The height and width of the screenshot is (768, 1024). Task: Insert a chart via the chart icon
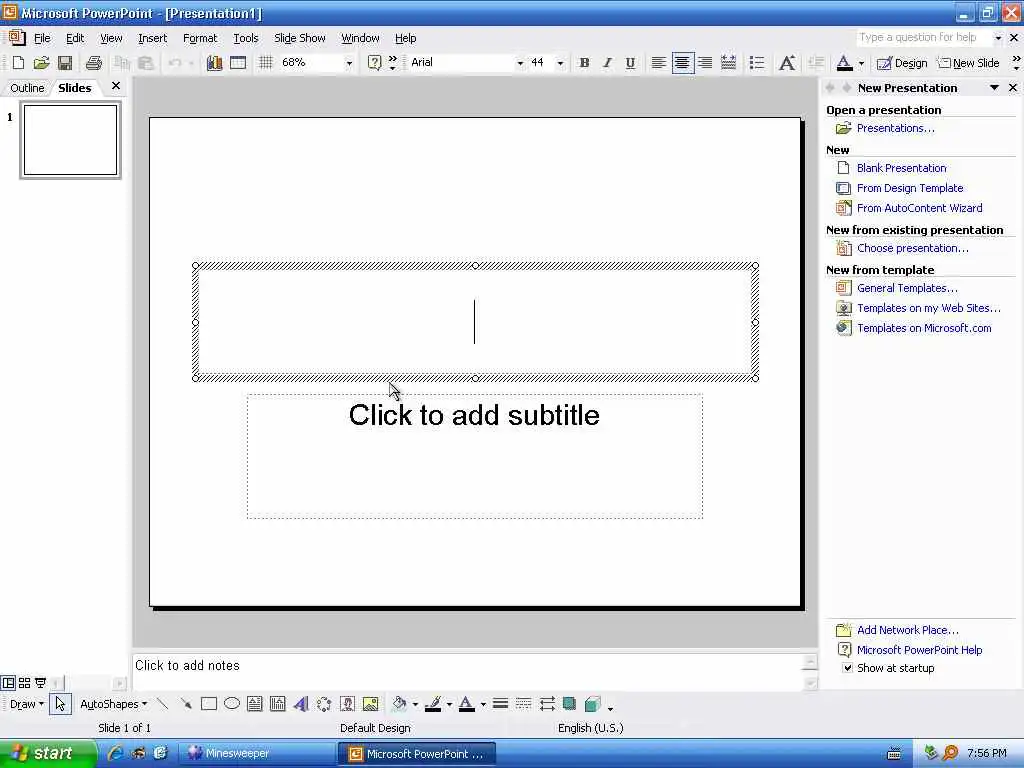coord(214,63)
